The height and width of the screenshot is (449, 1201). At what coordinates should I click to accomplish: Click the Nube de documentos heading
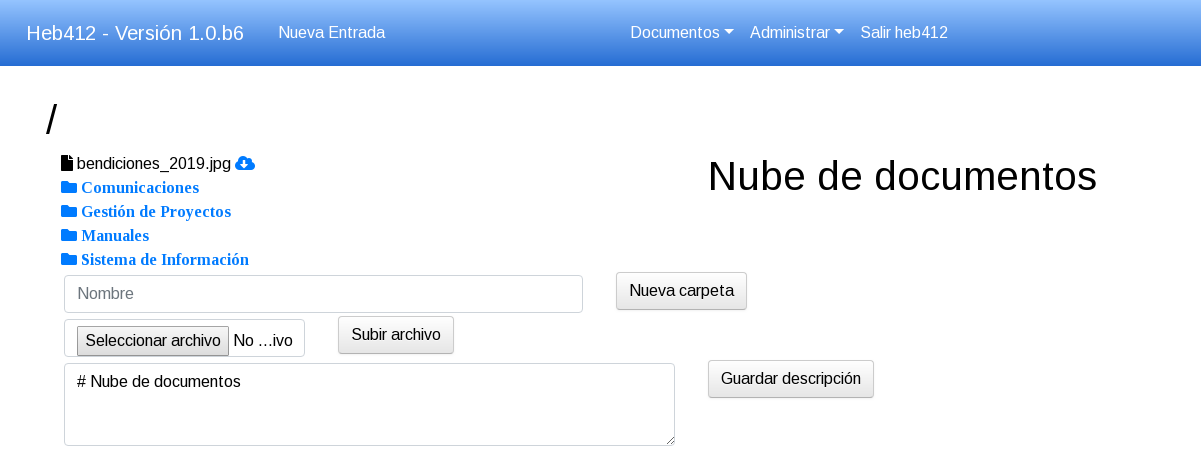tap(902, 177)
